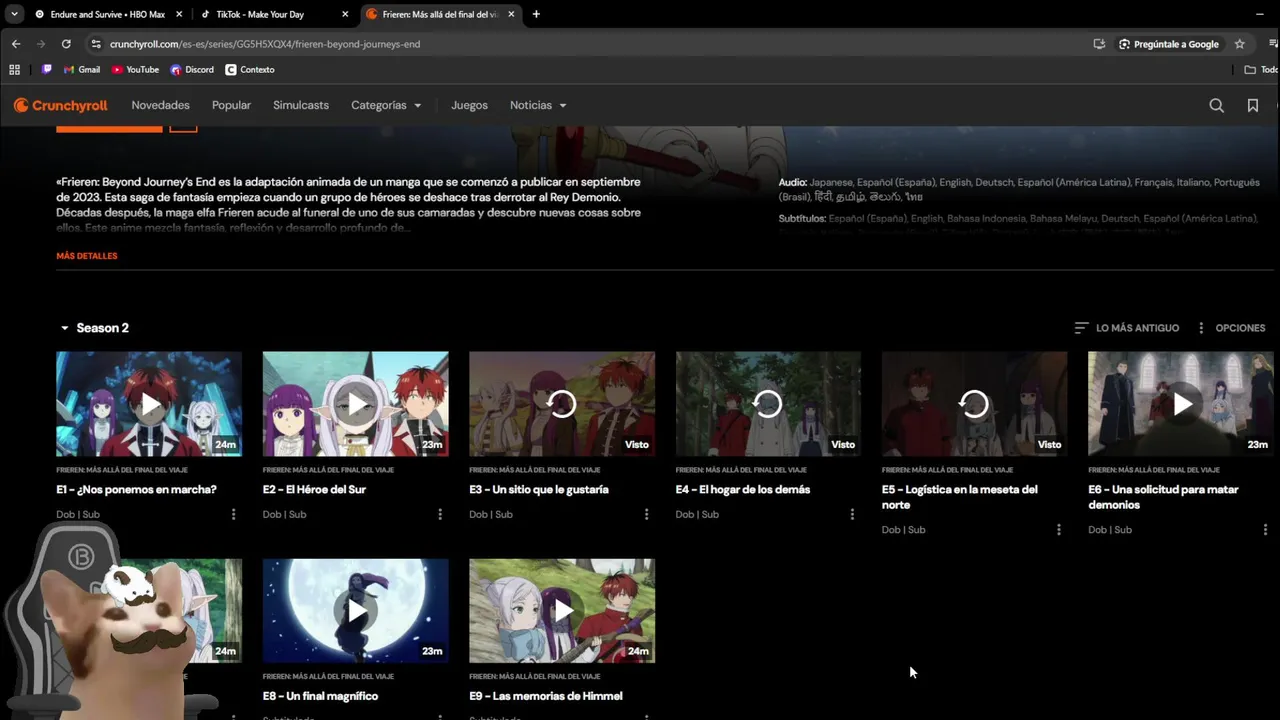
Task: Open the more options dots for E2
Action: (440, 514)
